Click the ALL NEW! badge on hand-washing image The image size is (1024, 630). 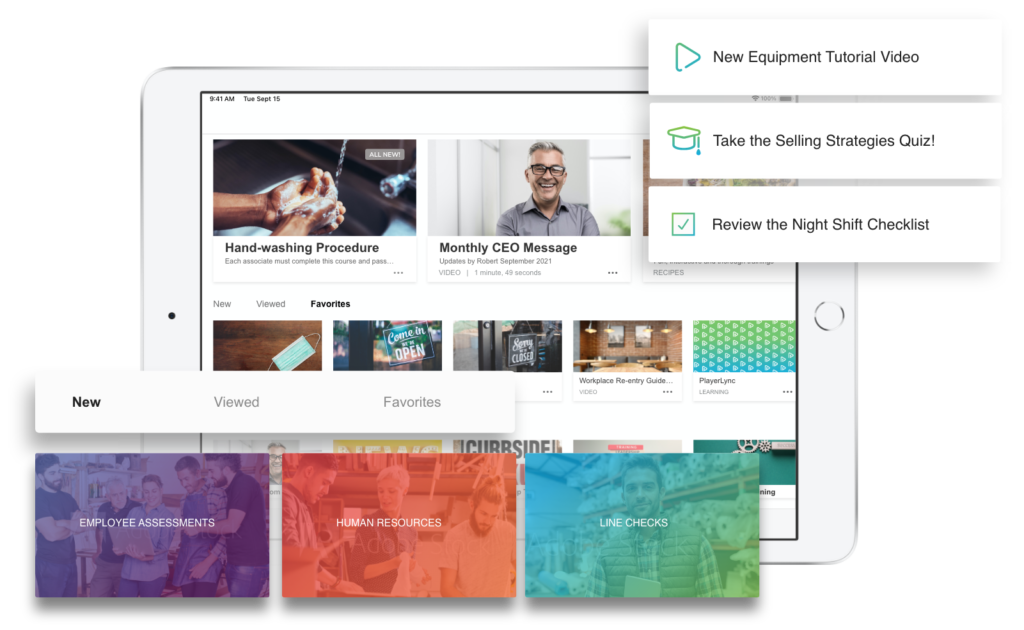click(x=386, y=154)
